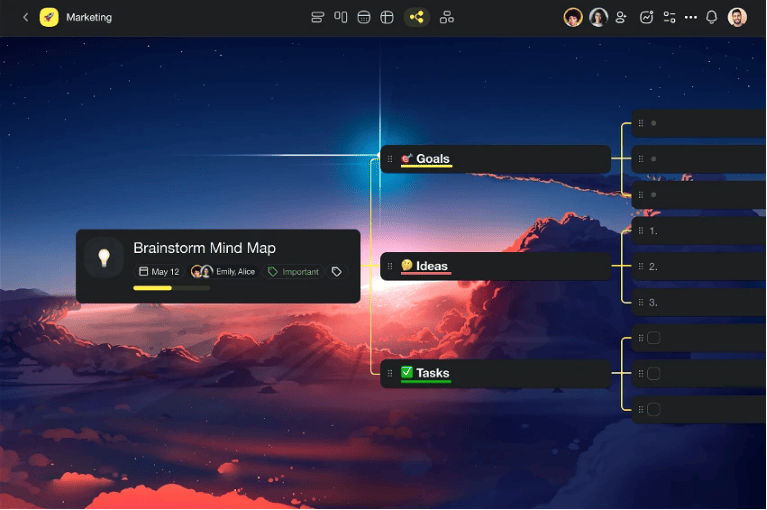Open the curly-haired member avatar
Image resolution: width=767 pixels, height=510 pixels.
coord(573,18)
